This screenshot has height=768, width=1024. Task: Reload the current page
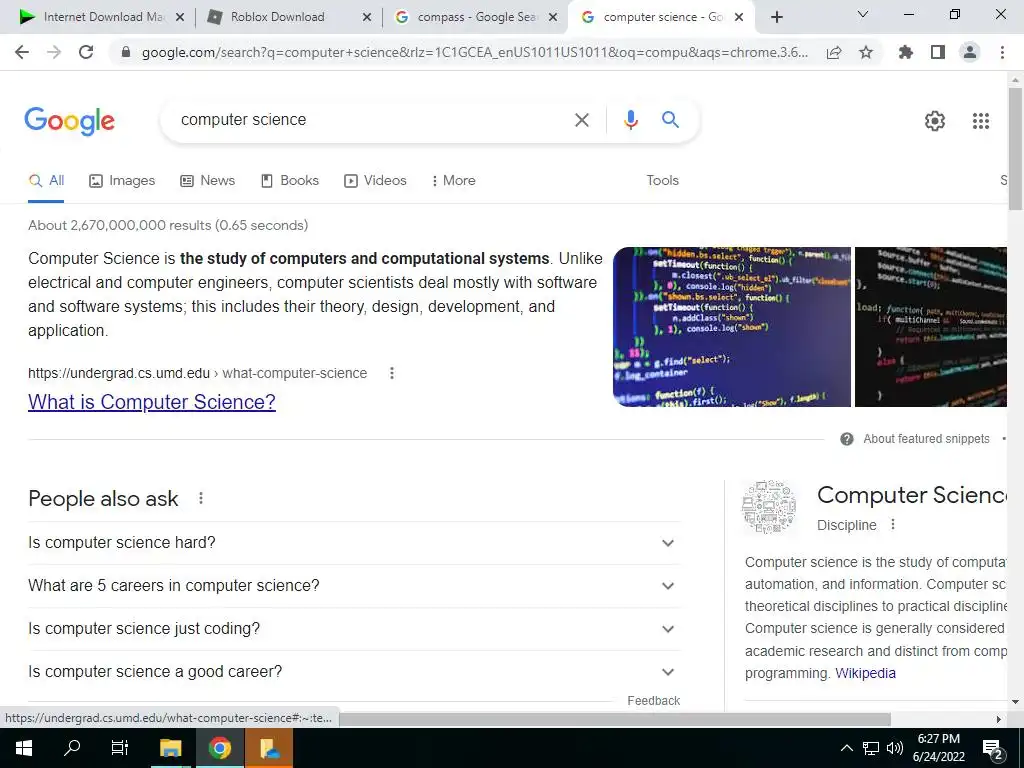86,52
